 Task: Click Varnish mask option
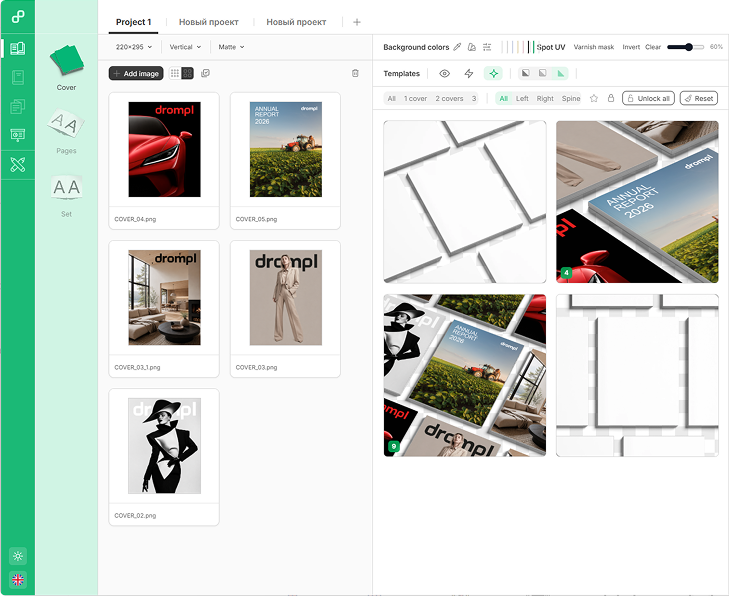(594, 47)
